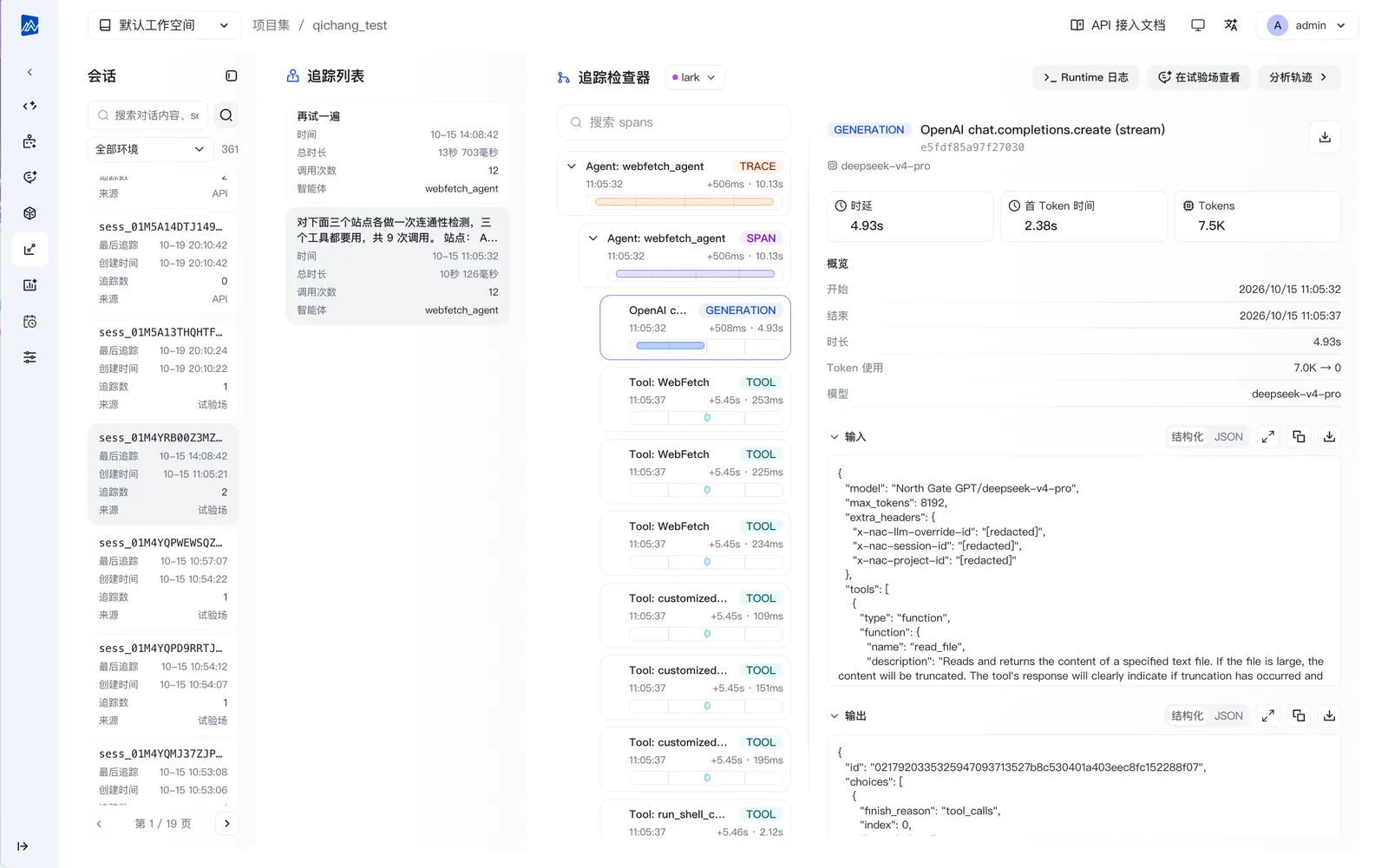Open the 默认工作空间 workspace dropdown

(x=164, y=25)
